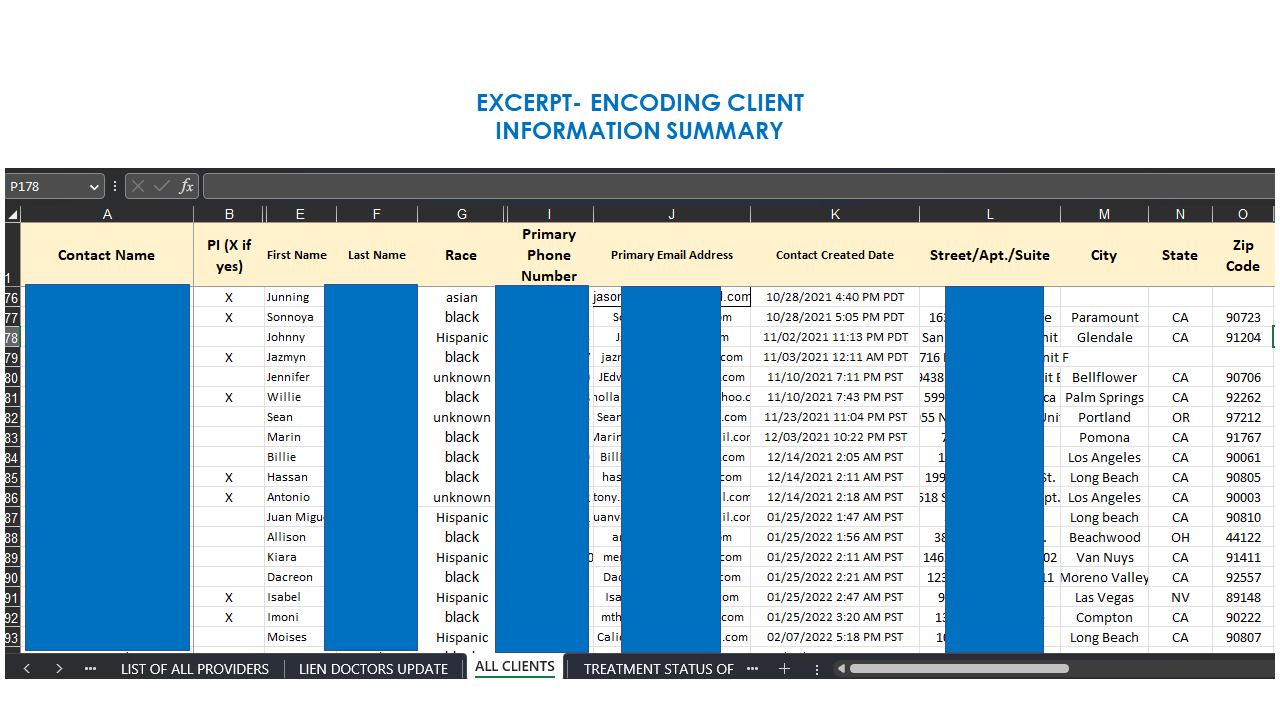Select row 93 header
The image size is (1280, 720).
[x=12, y=637]
